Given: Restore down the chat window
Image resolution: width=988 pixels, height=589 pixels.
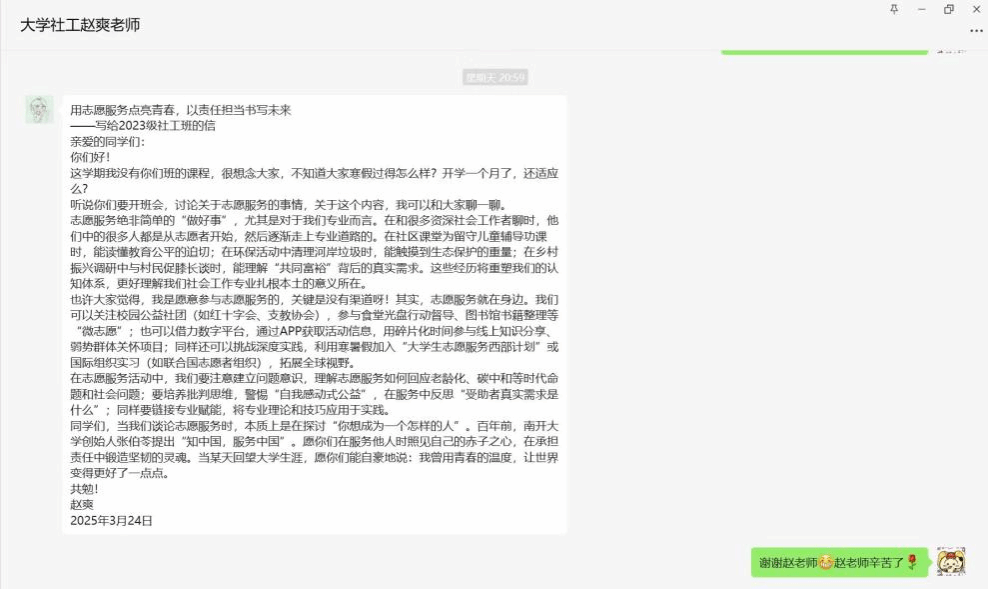Looking at the screenshot, I should pos(948,9).
